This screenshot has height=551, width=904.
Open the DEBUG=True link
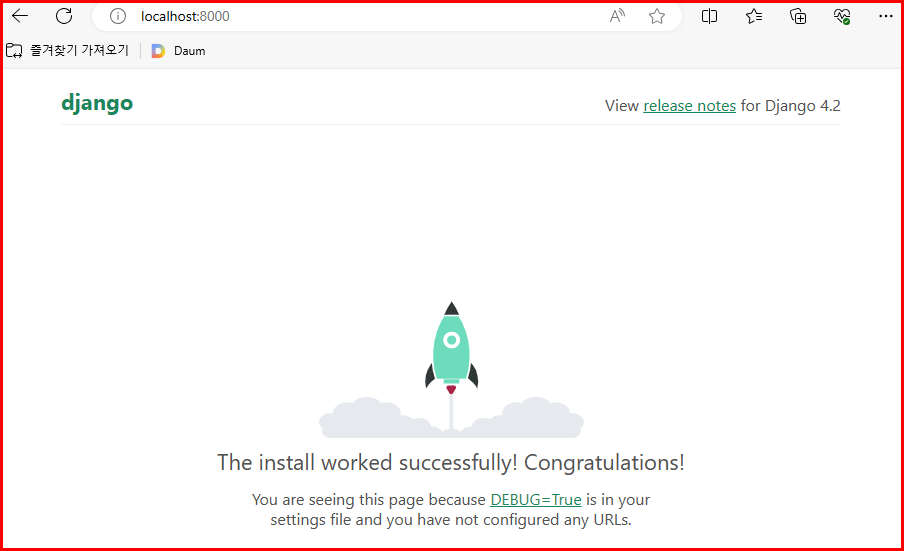click(x=536, y=500)
